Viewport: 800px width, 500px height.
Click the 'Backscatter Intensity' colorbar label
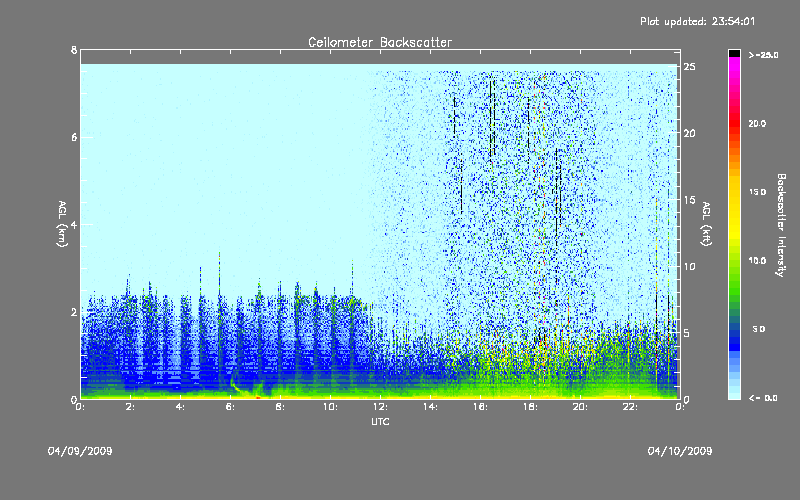pos(781,225)
